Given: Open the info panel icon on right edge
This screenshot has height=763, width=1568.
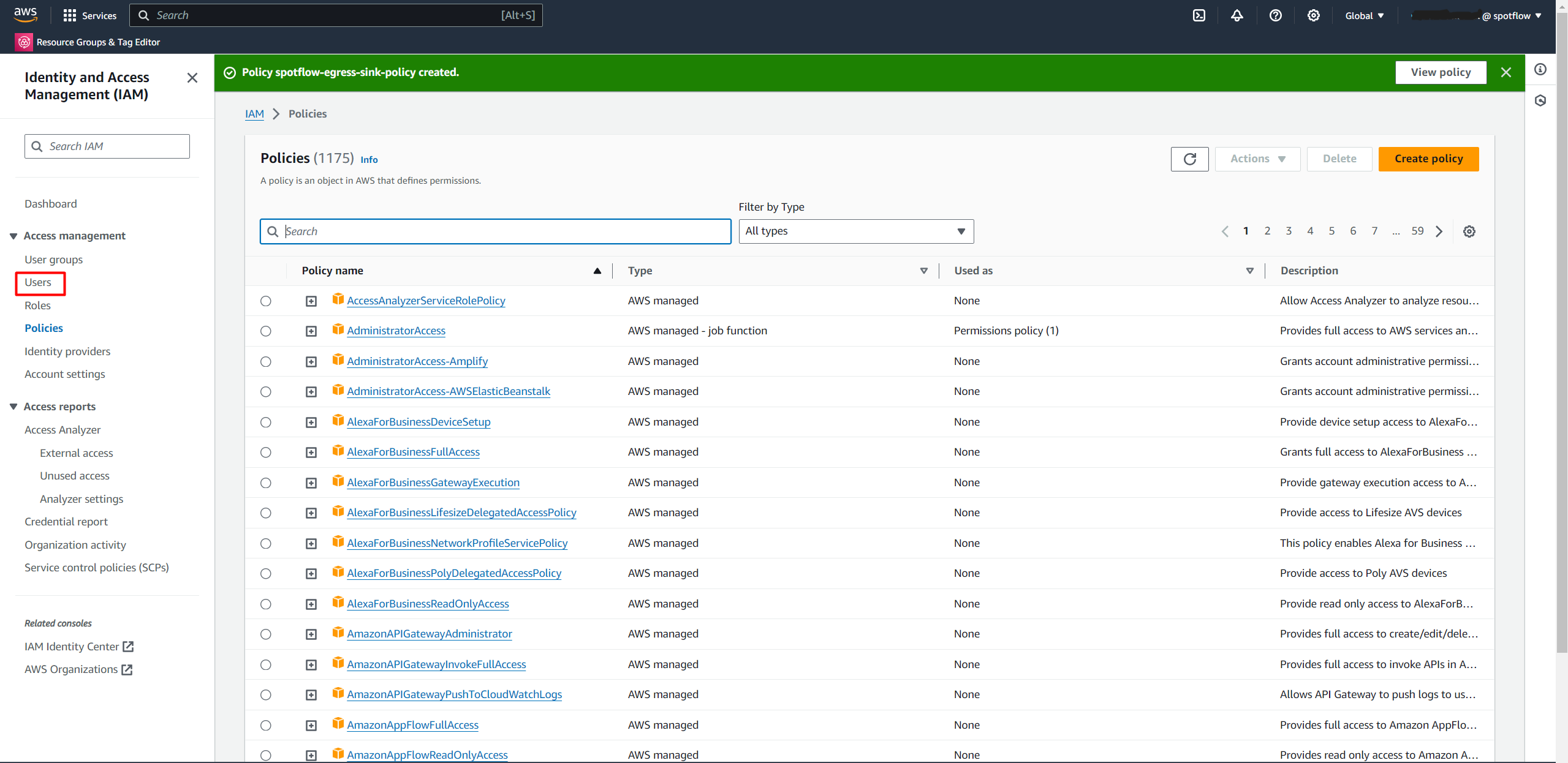Looking at the screenshot, I should (1540, 70).
